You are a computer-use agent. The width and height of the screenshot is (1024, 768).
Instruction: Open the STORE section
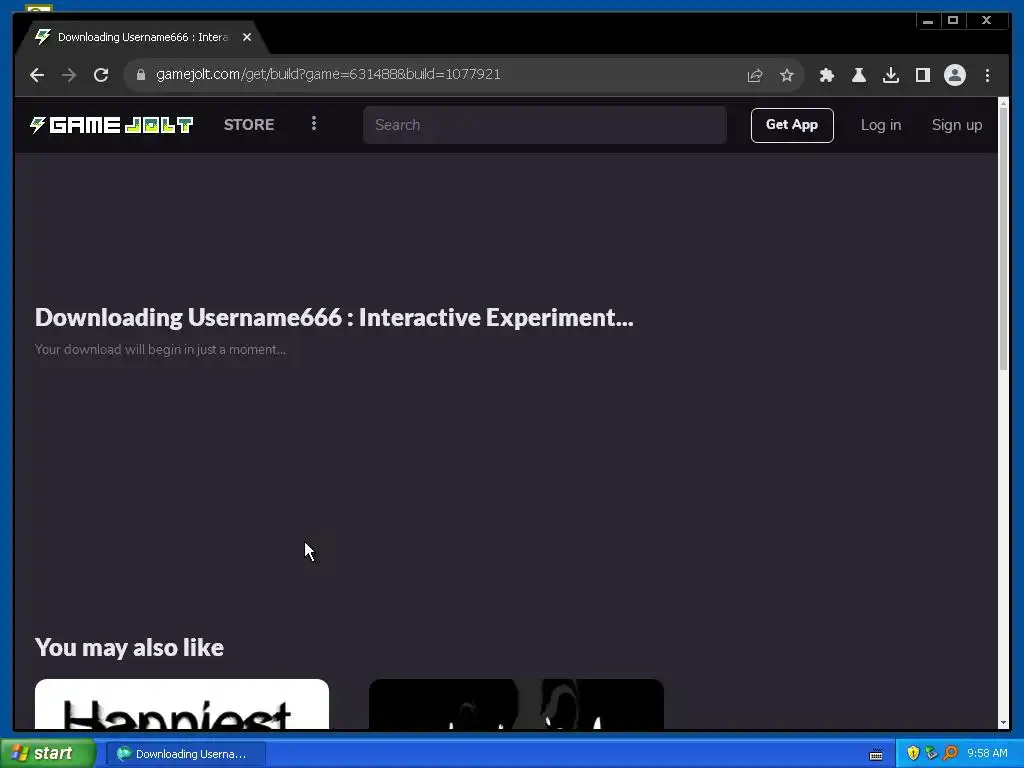[249, 125]
